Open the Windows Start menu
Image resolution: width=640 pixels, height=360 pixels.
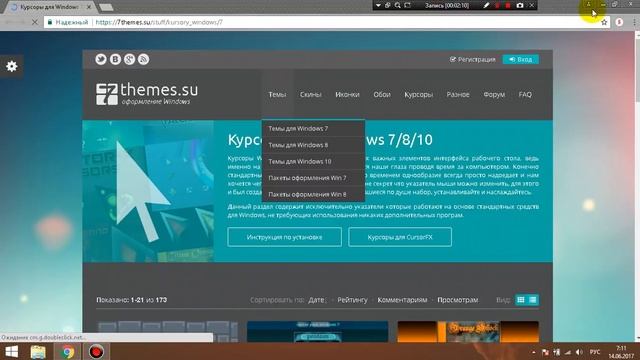point(11,352)
